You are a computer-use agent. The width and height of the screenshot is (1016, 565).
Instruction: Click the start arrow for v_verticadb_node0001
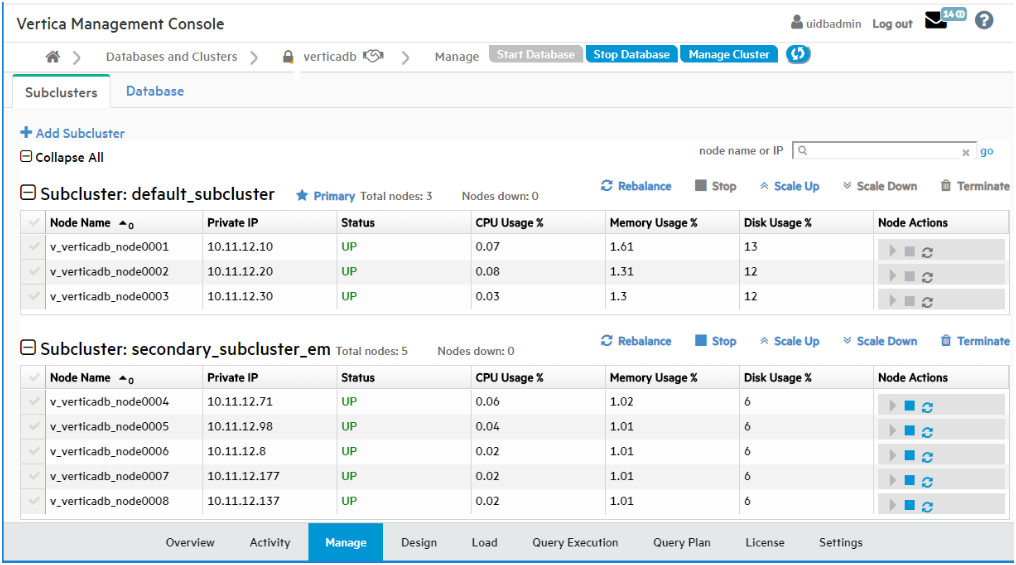click(x=893, y=251)
